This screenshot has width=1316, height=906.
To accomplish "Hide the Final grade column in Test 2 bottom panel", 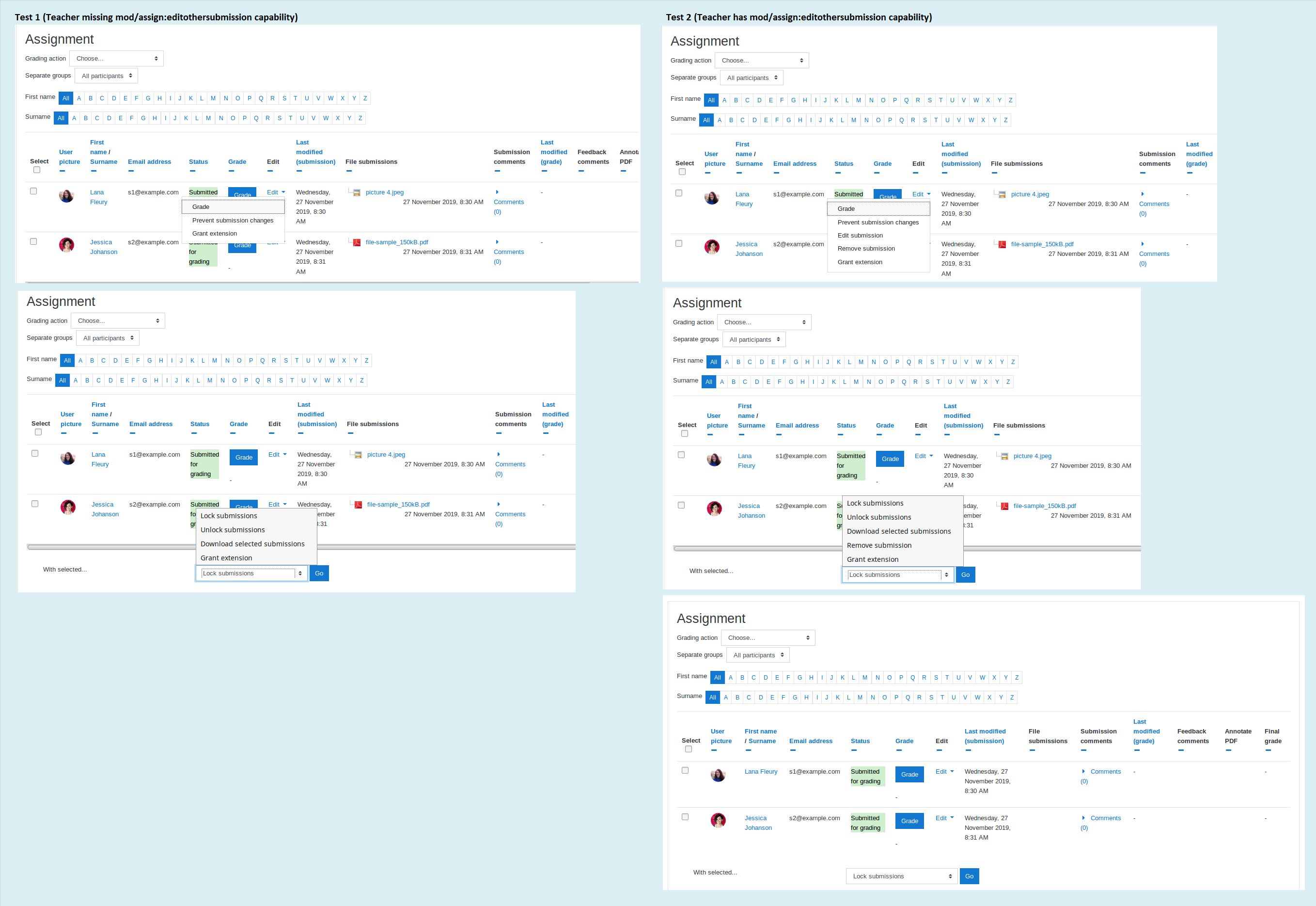I will tap(1268, 750).
